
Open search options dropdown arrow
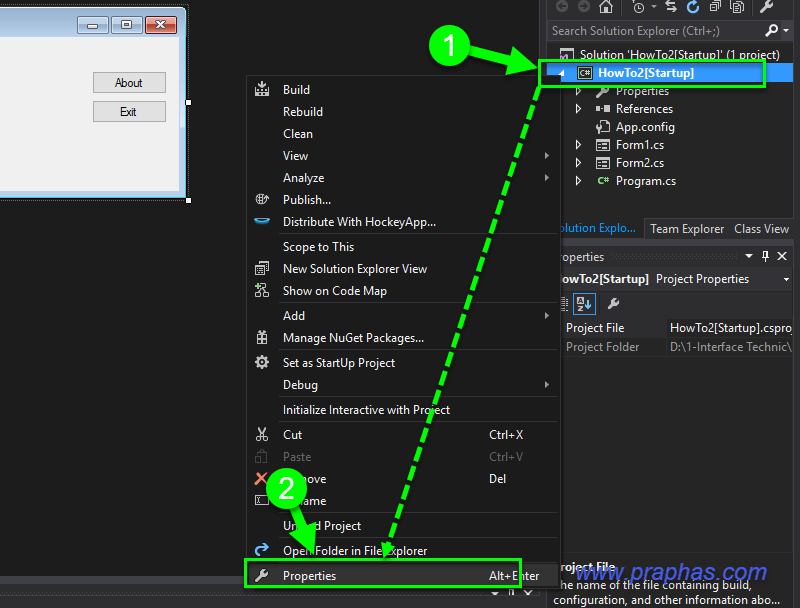click(786, 31)
